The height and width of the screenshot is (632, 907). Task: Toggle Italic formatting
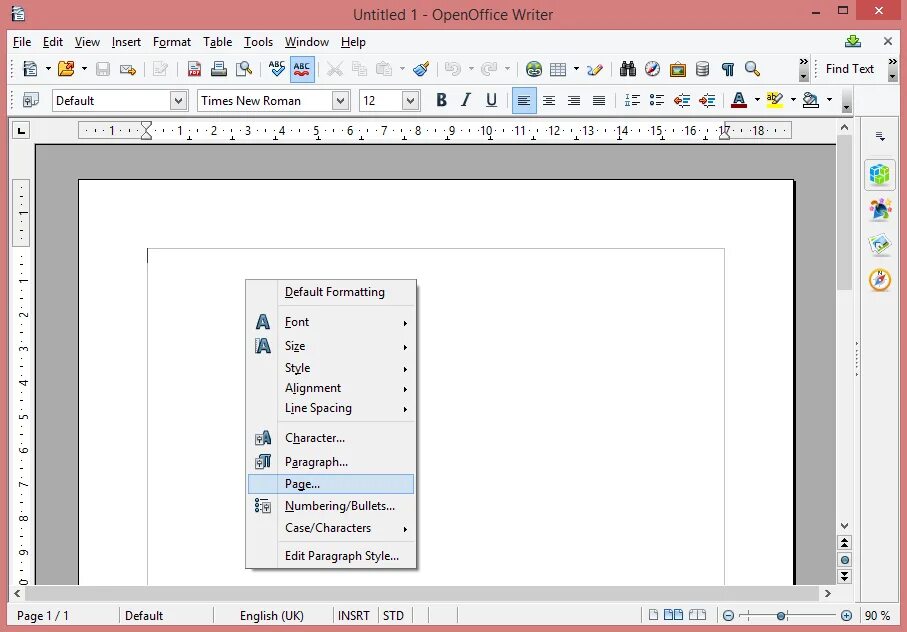466,101
